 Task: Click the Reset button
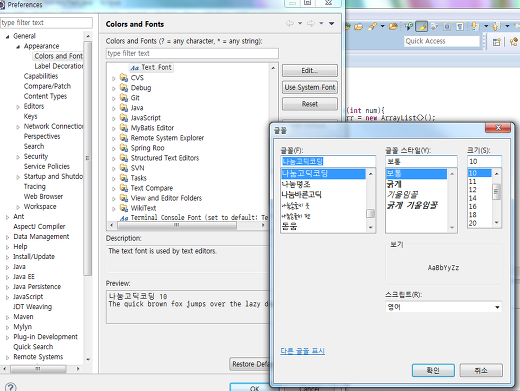pyautogui.click(x=310, y=104)
